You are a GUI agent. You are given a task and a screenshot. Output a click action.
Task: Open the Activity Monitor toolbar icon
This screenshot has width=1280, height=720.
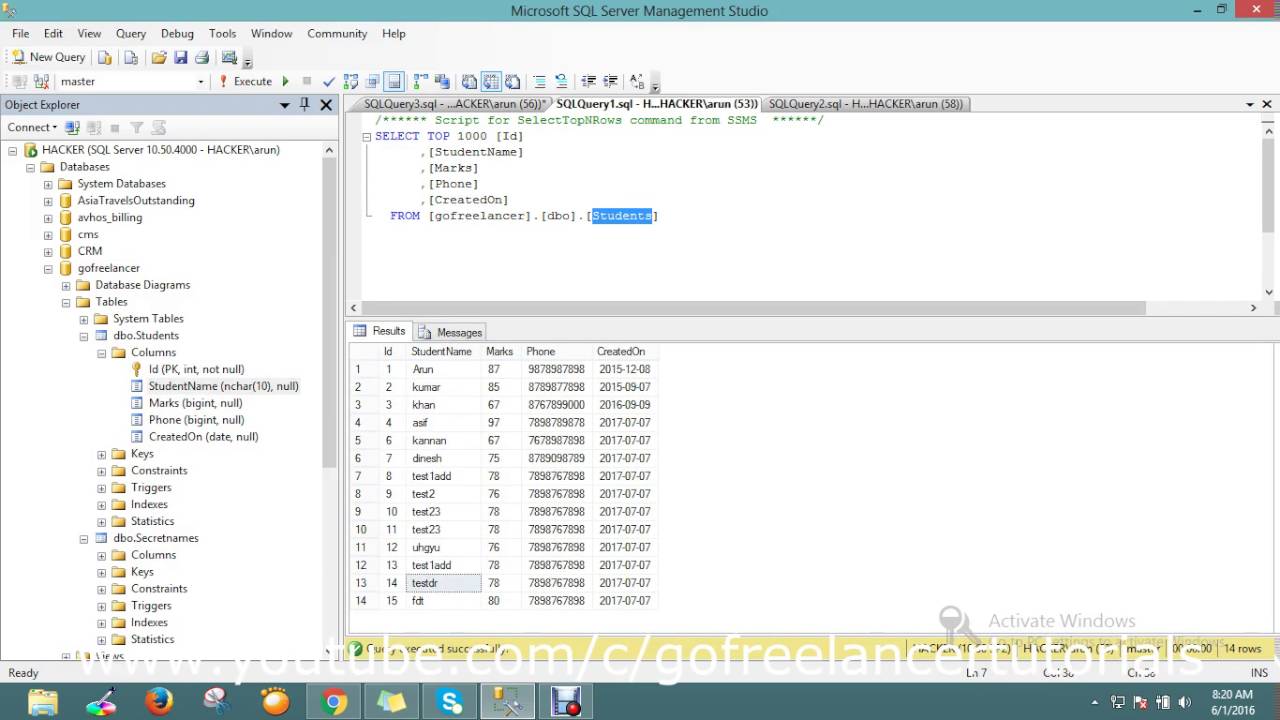coord(229,57)
